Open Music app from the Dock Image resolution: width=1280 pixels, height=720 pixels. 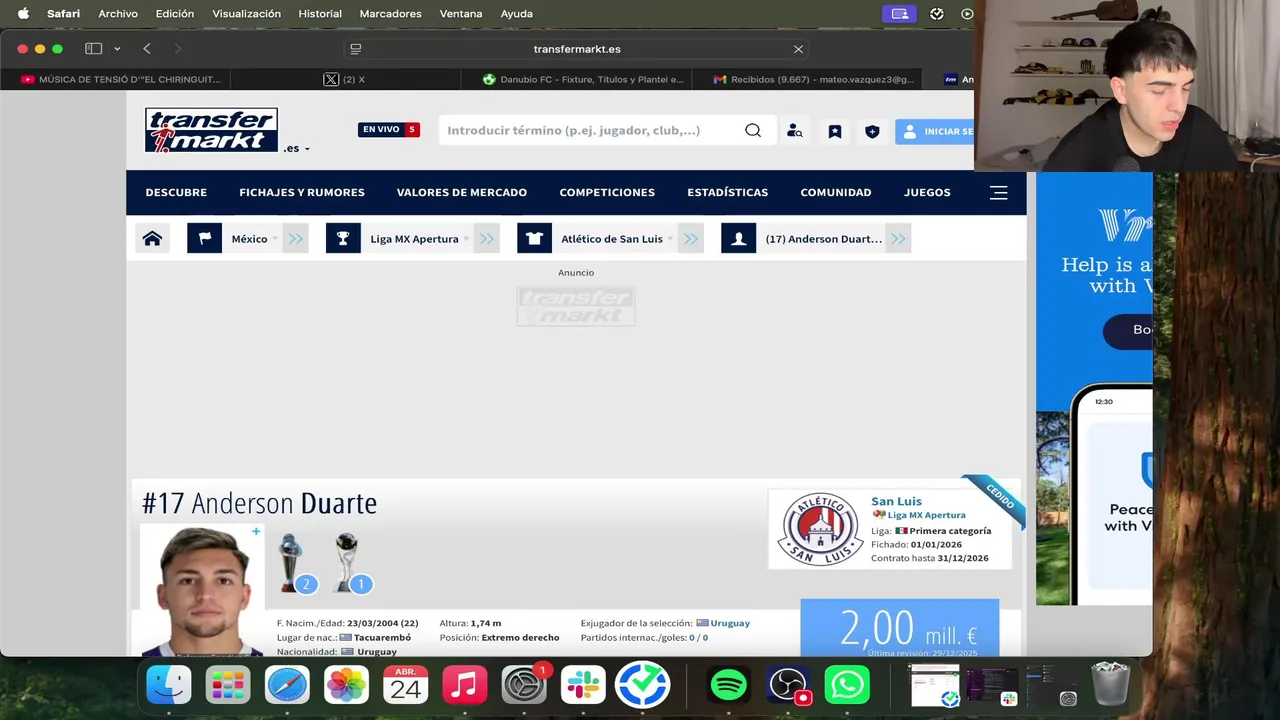tap(465, 685)
